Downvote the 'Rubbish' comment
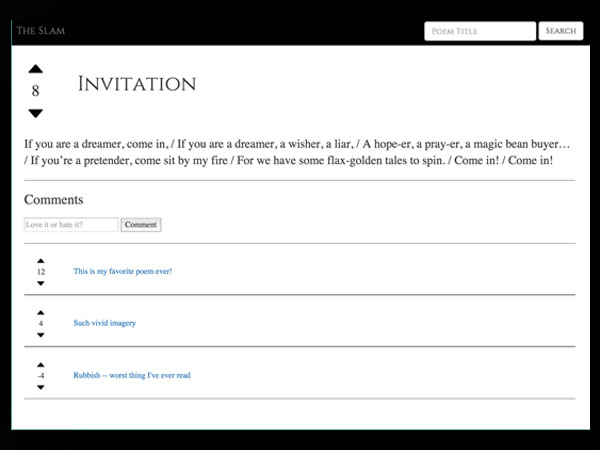 (41, 387)
